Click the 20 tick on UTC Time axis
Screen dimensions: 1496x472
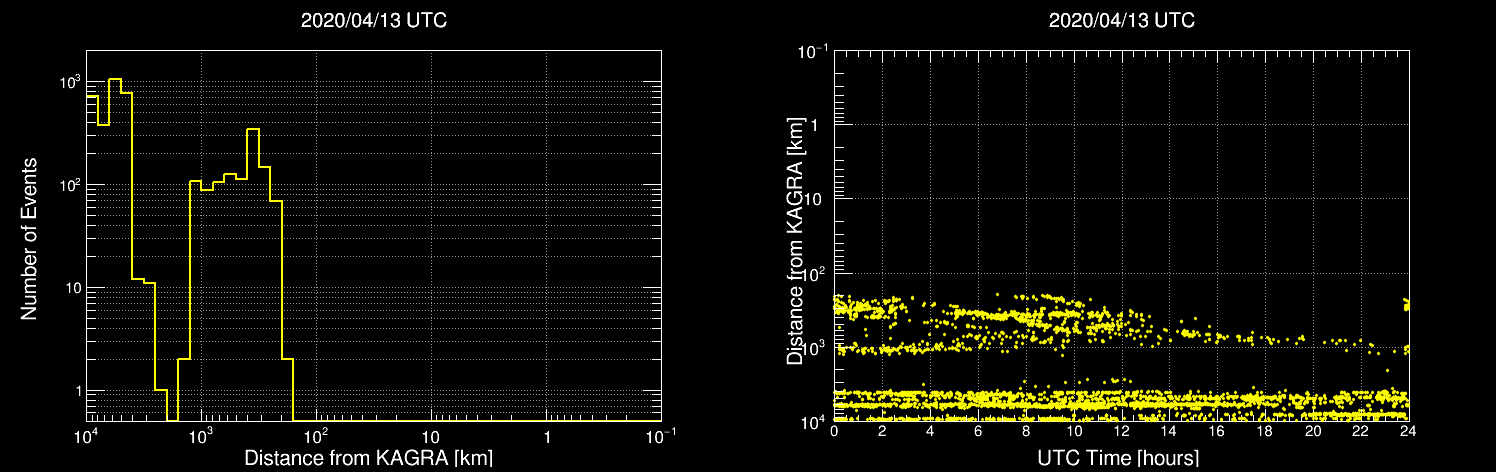pos(1313,431)
